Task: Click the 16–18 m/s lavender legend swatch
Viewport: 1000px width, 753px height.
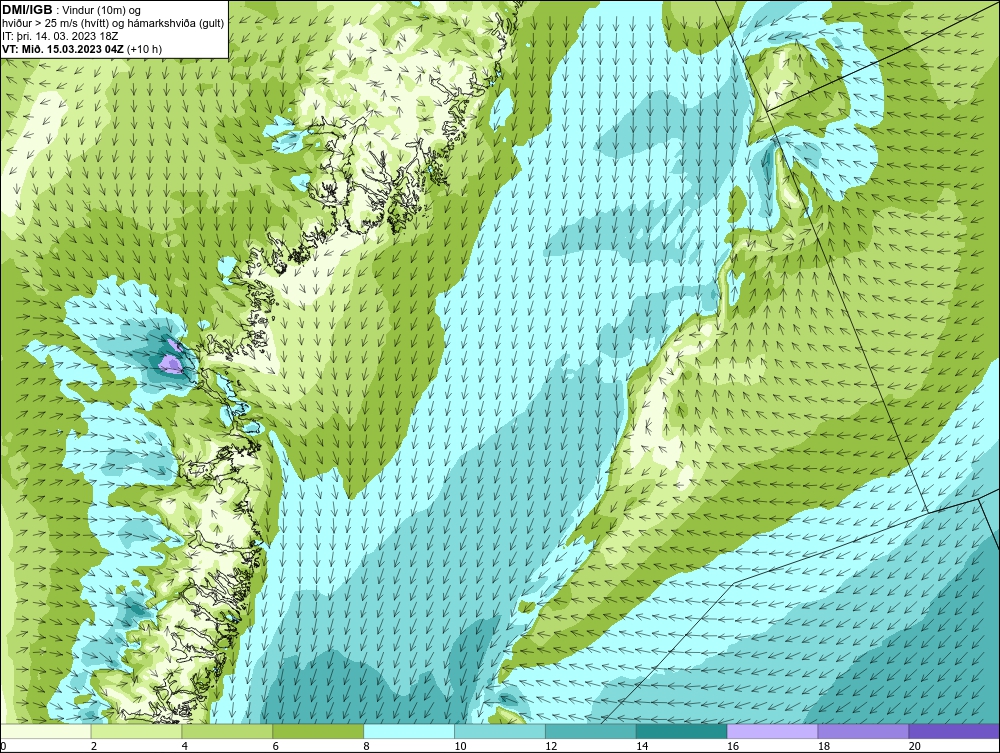Action: (x=772, y=731)
